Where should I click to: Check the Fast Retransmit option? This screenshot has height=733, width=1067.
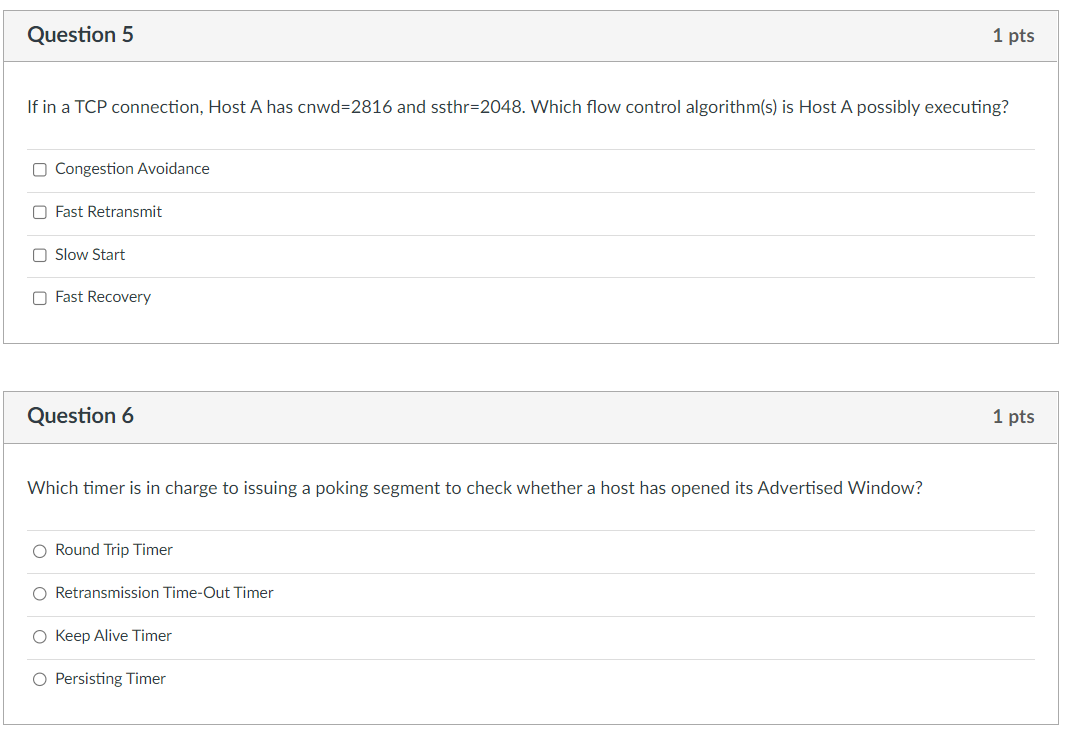[x=39, y=212]
